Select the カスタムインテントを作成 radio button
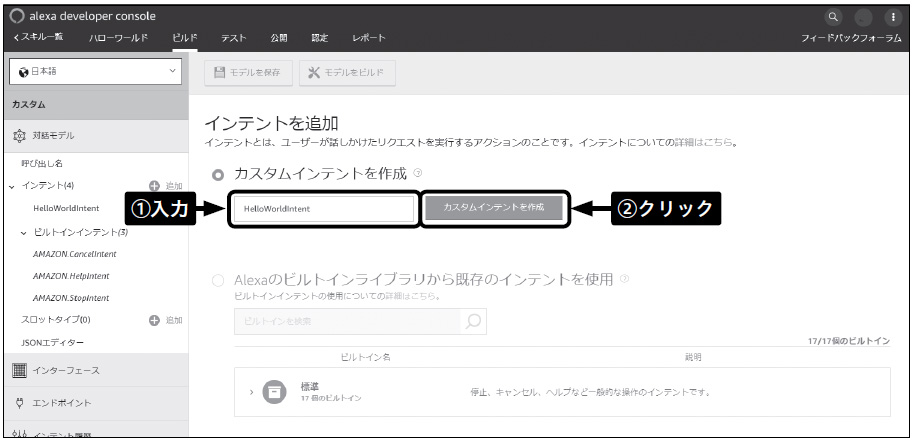913x441 pixels. (218, 174)
